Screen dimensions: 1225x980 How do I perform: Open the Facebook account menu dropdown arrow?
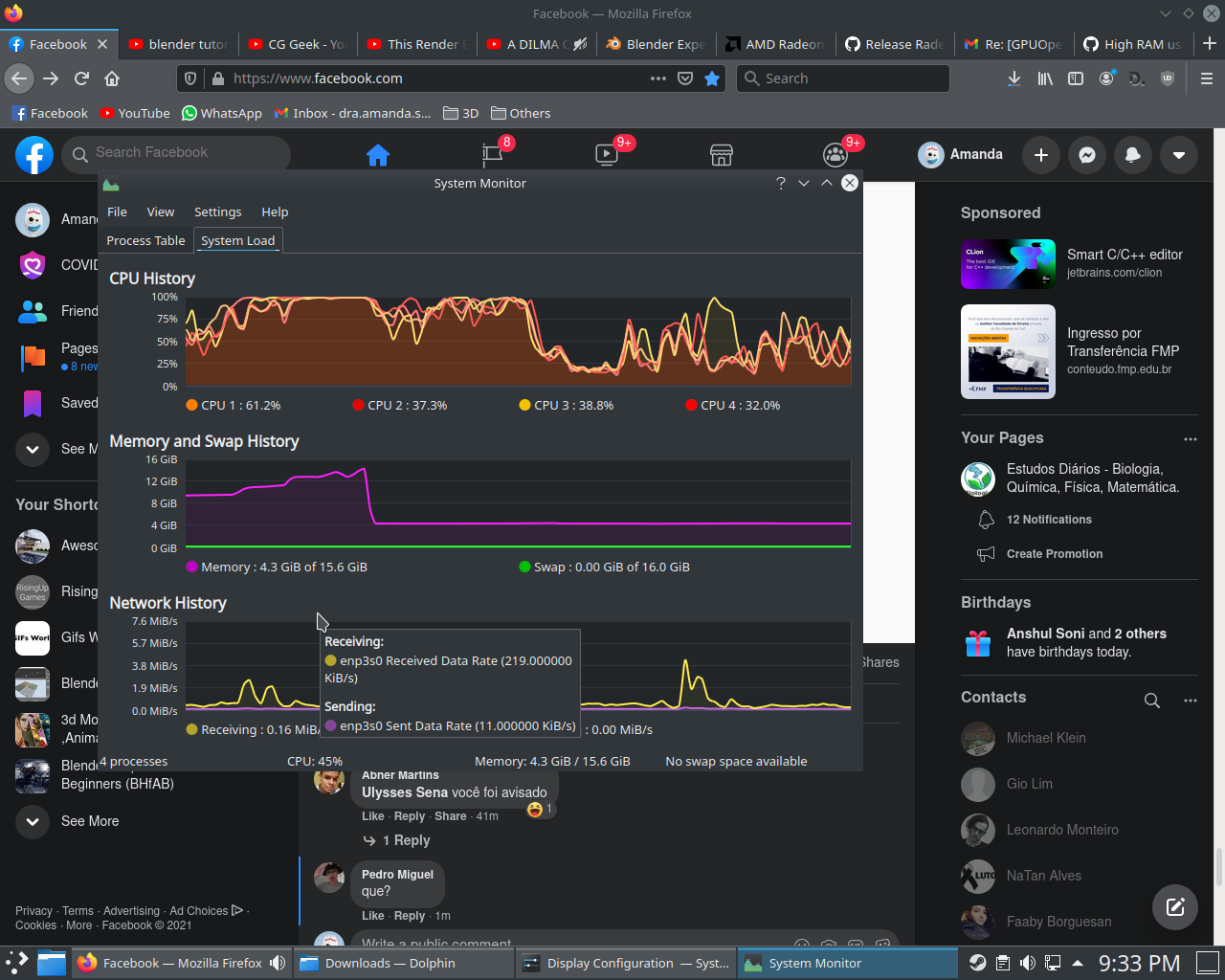(1178, 154)
